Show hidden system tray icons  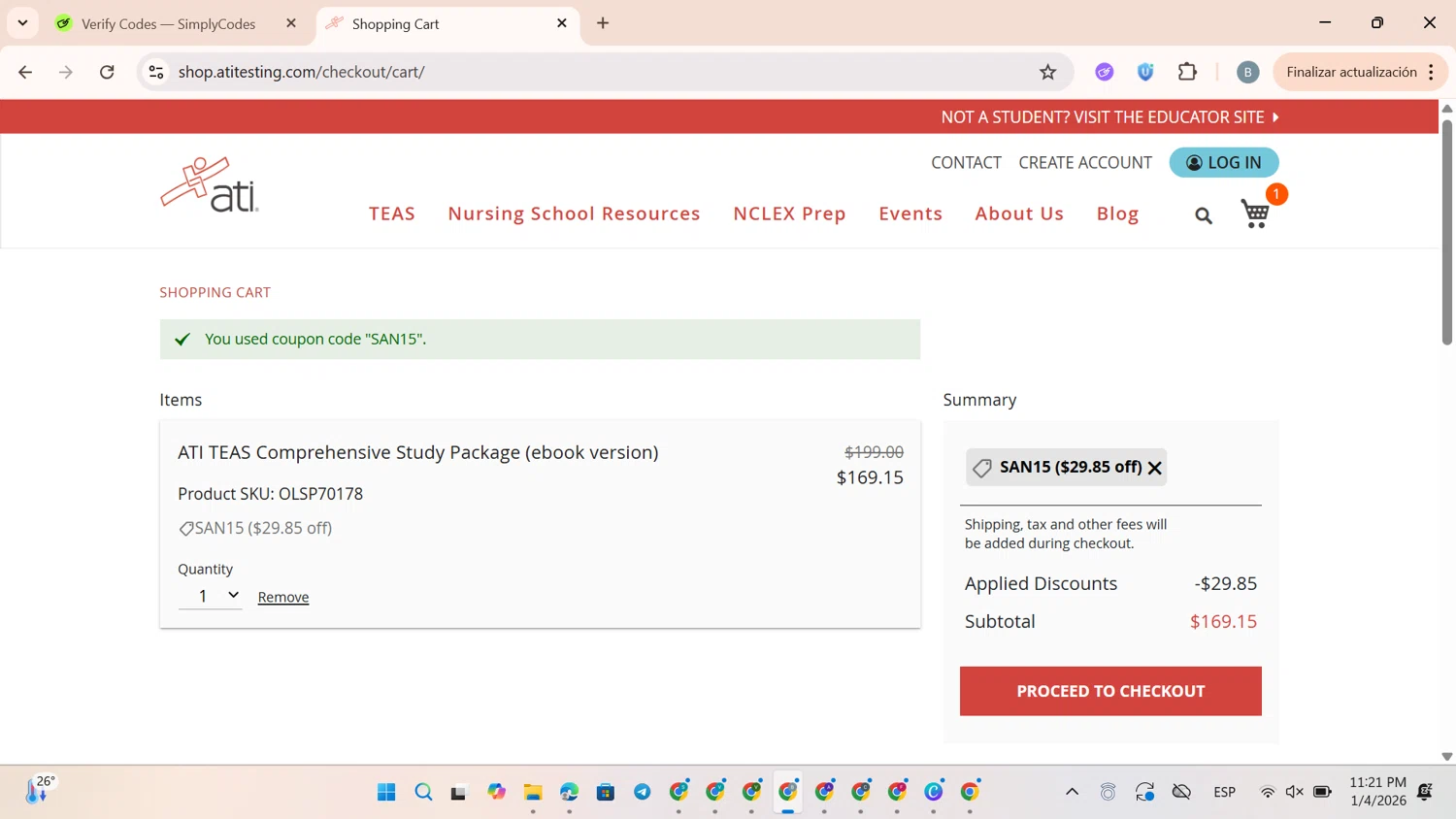click(1072, 792)
